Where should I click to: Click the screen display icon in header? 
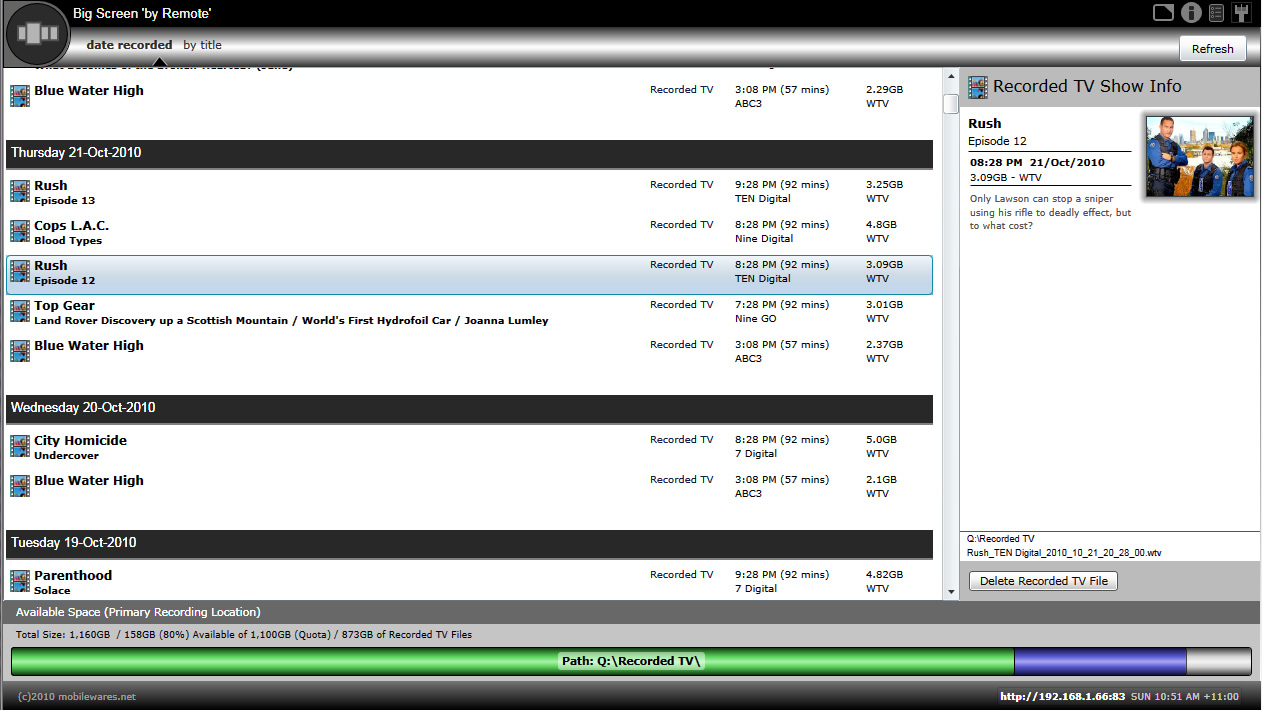(x=1163, y=12)
